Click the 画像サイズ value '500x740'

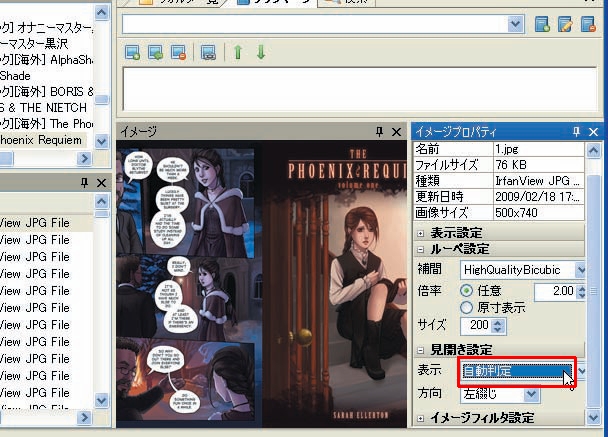click(x=539, y=212)
